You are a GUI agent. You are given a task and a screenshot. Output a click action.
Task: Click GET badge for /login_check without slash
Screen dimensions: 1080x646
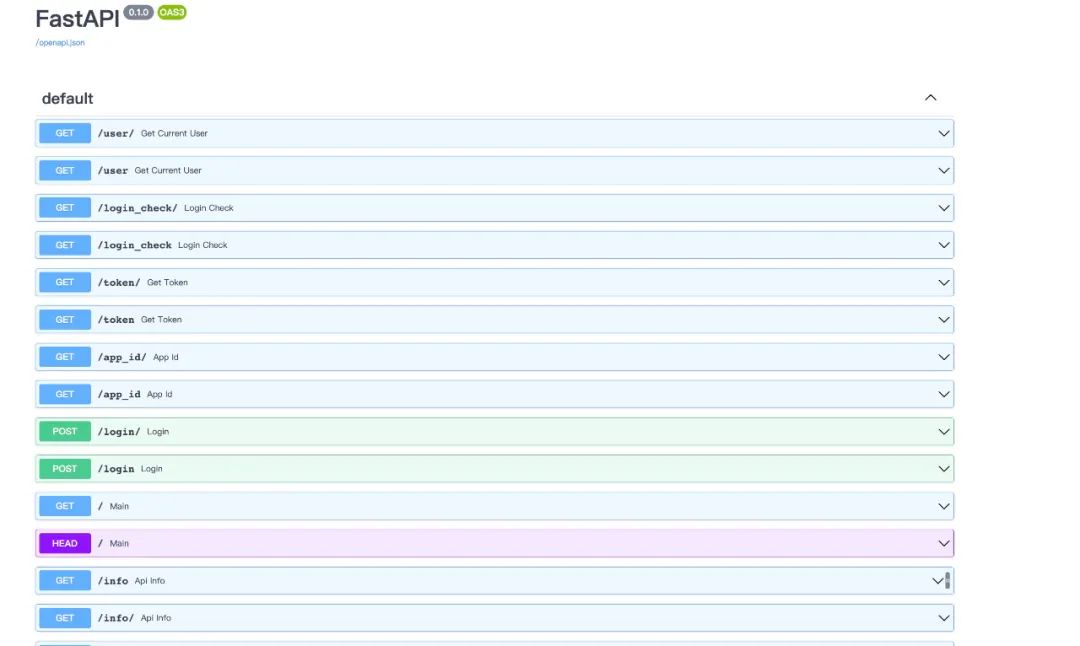coord(65,244)
